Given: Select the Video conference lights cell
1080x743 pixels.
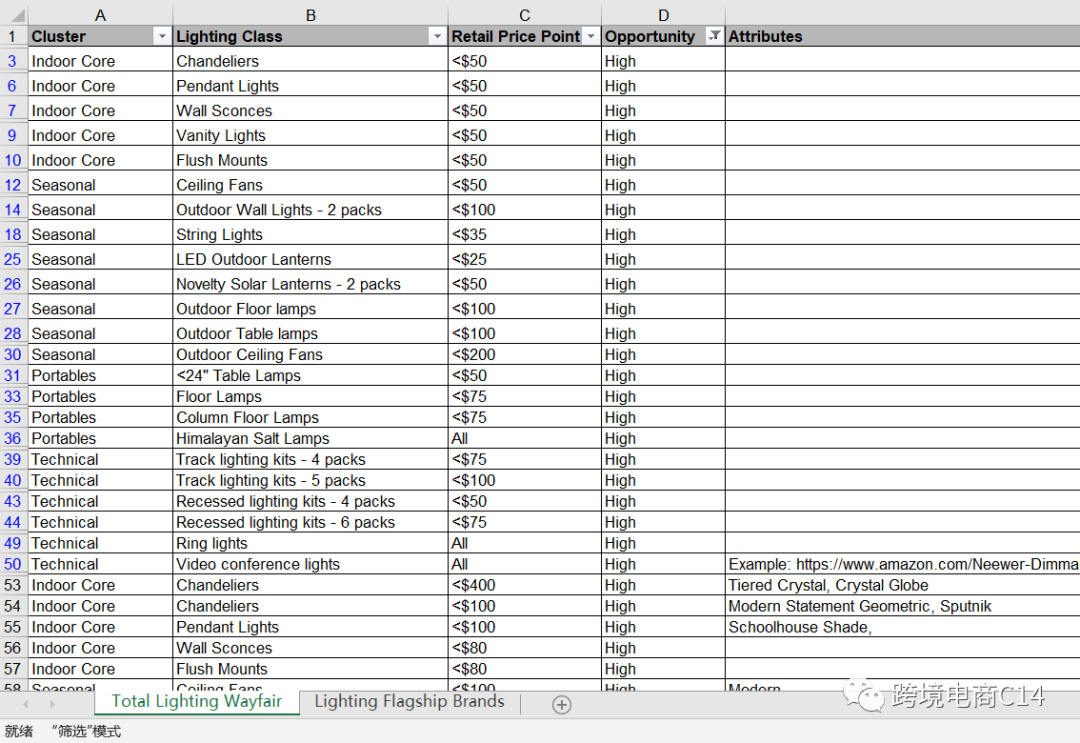Looking at the screenshot, I should [310, 565].
